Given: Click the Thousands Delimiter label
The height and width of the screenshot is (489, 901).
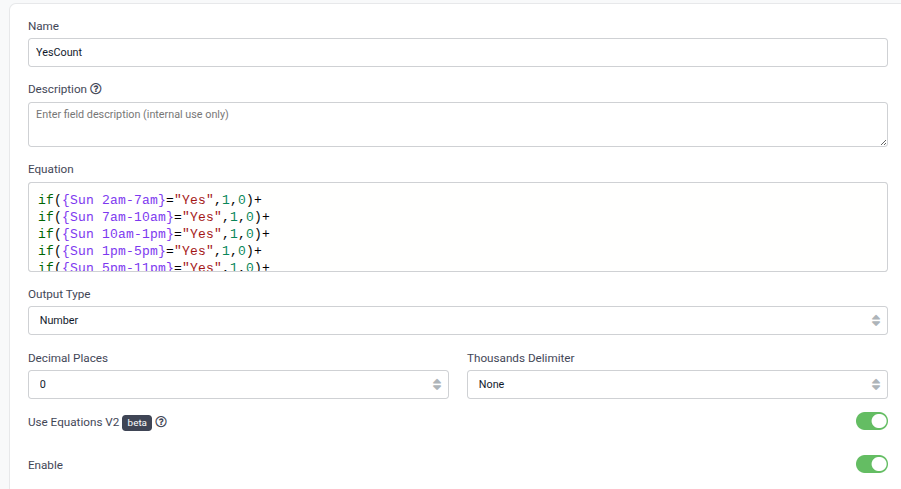Looking at the screenshot, I should coord(520,358).
